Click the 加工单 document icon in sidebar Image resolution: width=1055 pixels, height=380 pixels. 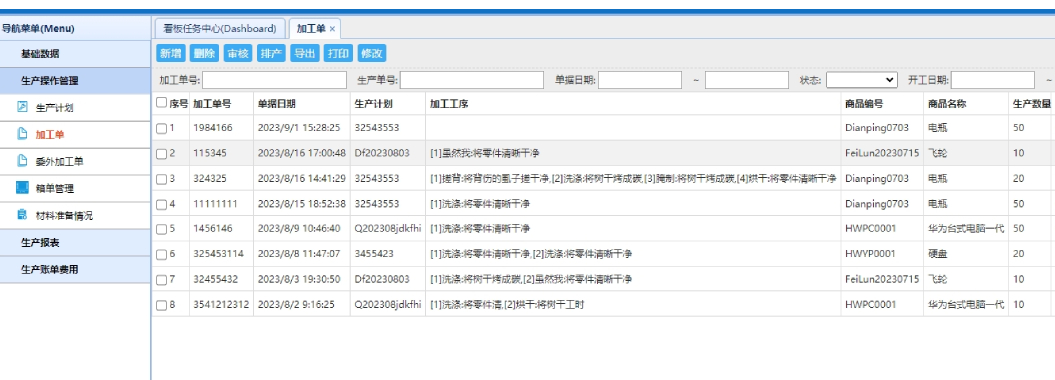(x=22, y=134)
